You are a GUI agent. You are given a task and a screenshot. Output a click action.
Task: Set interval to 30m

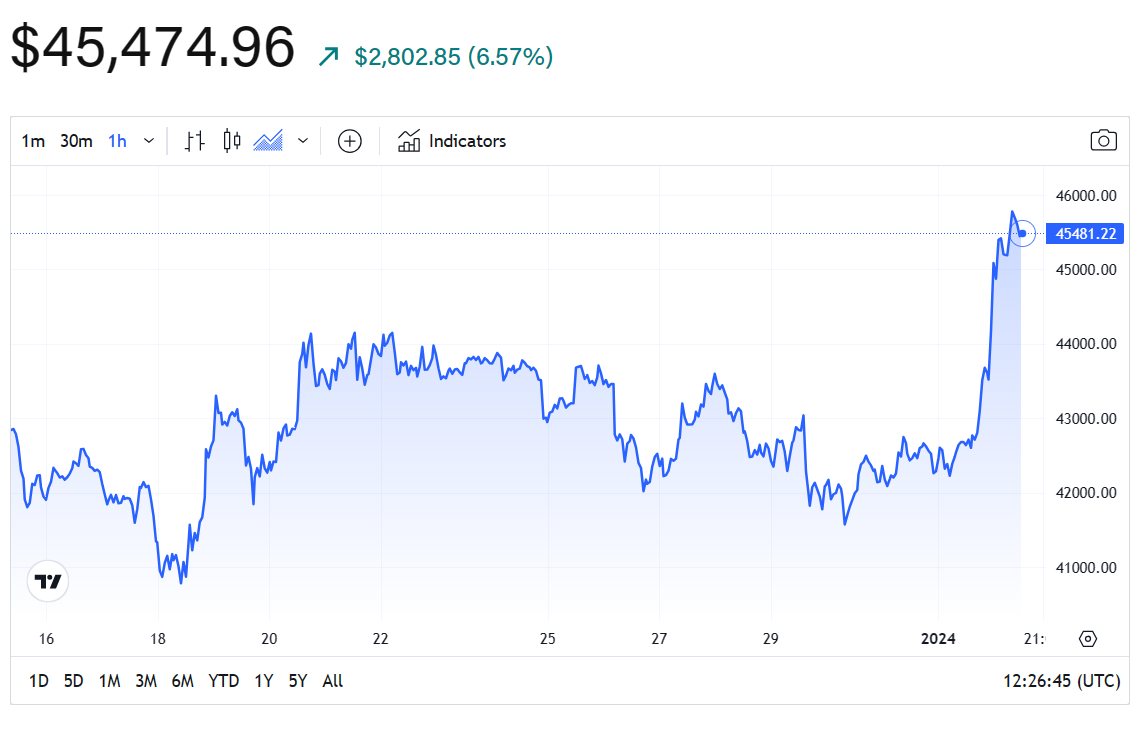76,141
